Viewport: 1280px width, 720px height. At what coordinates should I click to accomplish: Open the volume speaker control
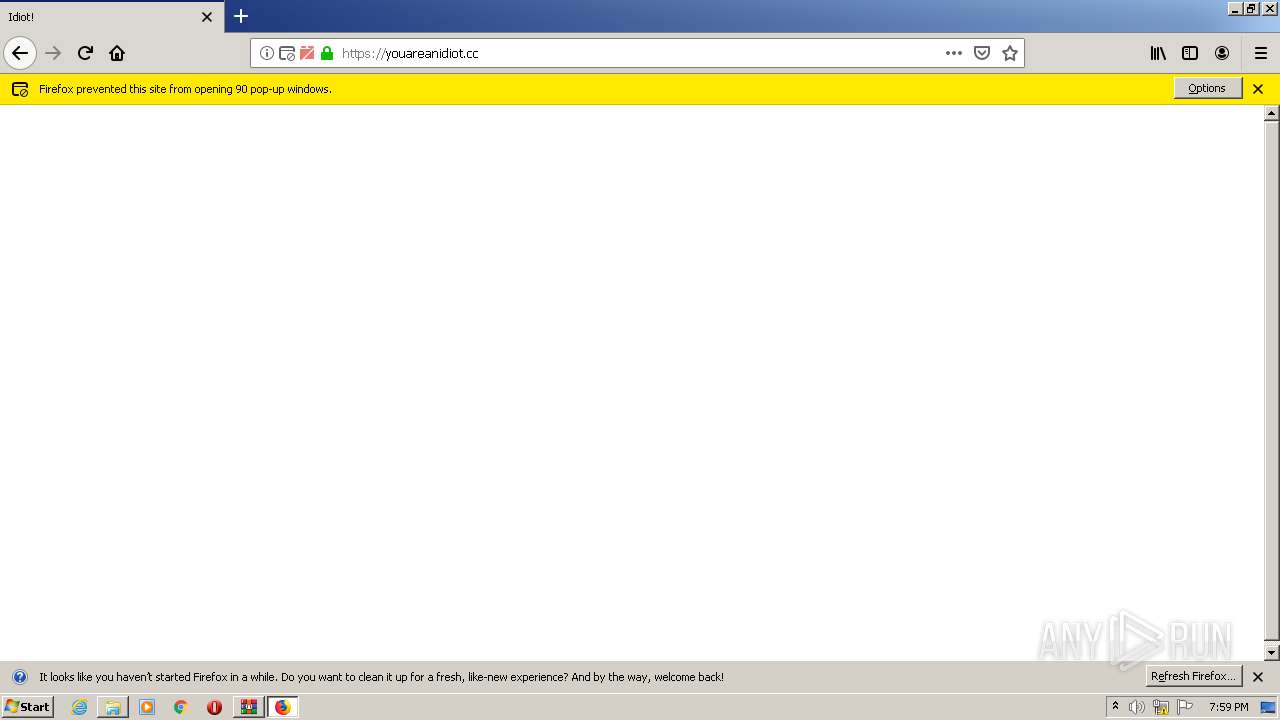coord(1137,707)
